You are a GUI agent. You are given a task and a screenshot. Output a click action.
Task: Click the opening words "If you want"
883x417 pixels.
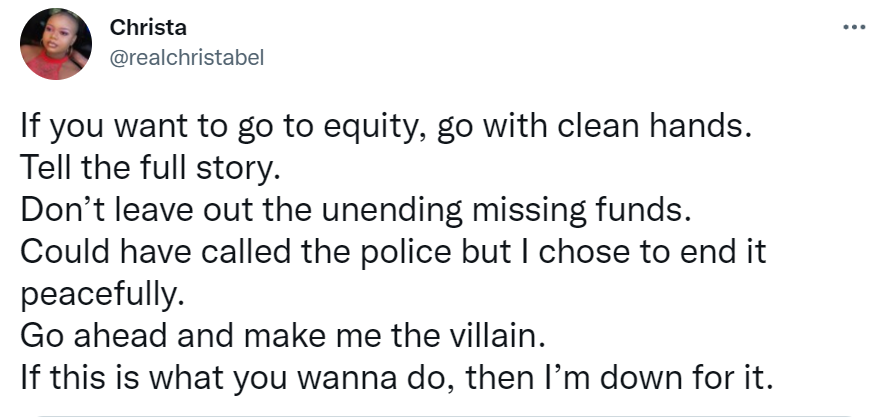(x=96, y=130)
